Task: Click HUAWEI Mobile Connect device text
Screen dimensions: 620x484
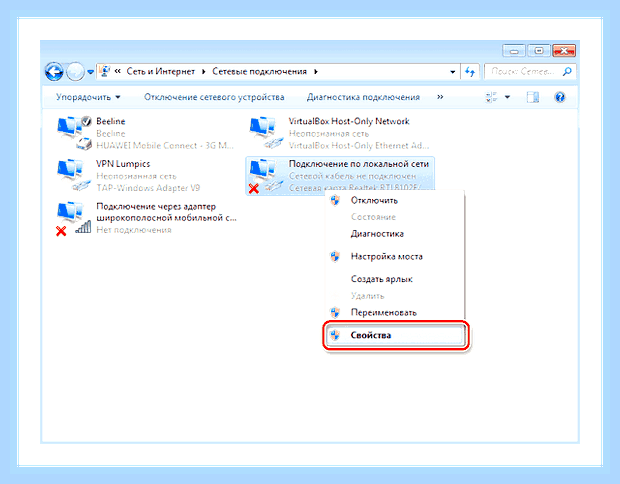Action: 164,146
